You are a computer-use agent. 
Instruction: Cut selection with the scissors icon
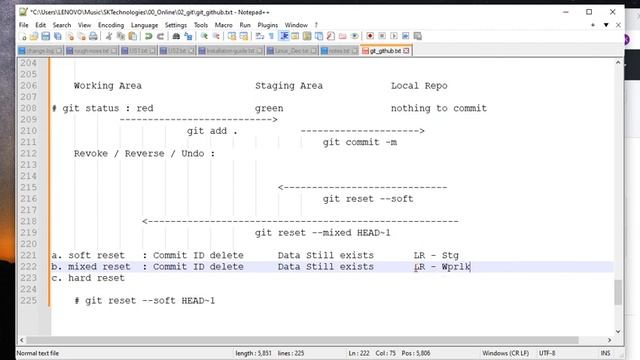109,36
